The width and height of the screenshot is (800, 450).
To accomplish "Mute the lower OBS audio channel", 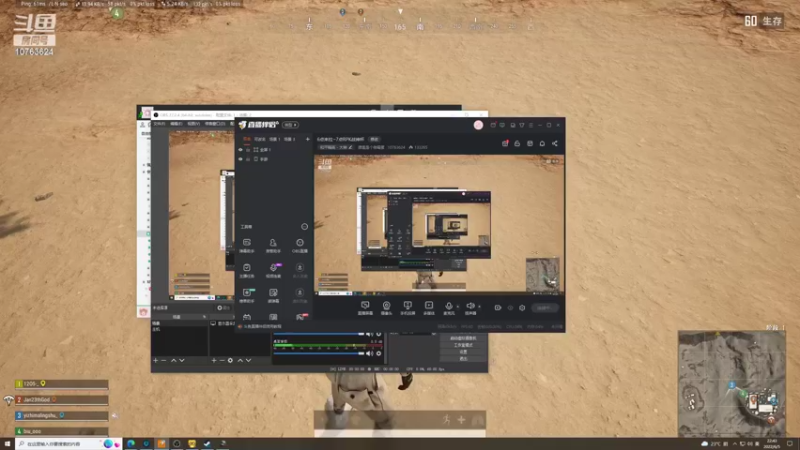I will [369, 353].
